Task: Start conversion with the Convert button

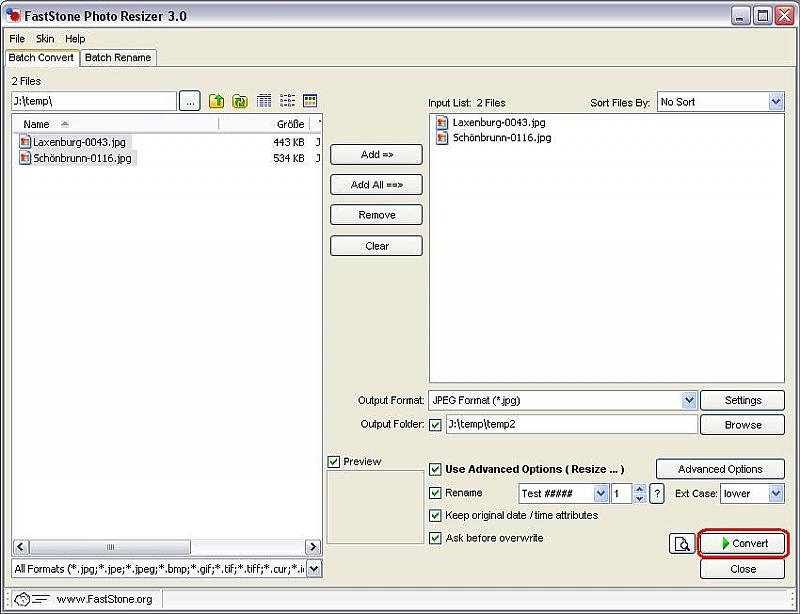Action: [x=743, y=543]
